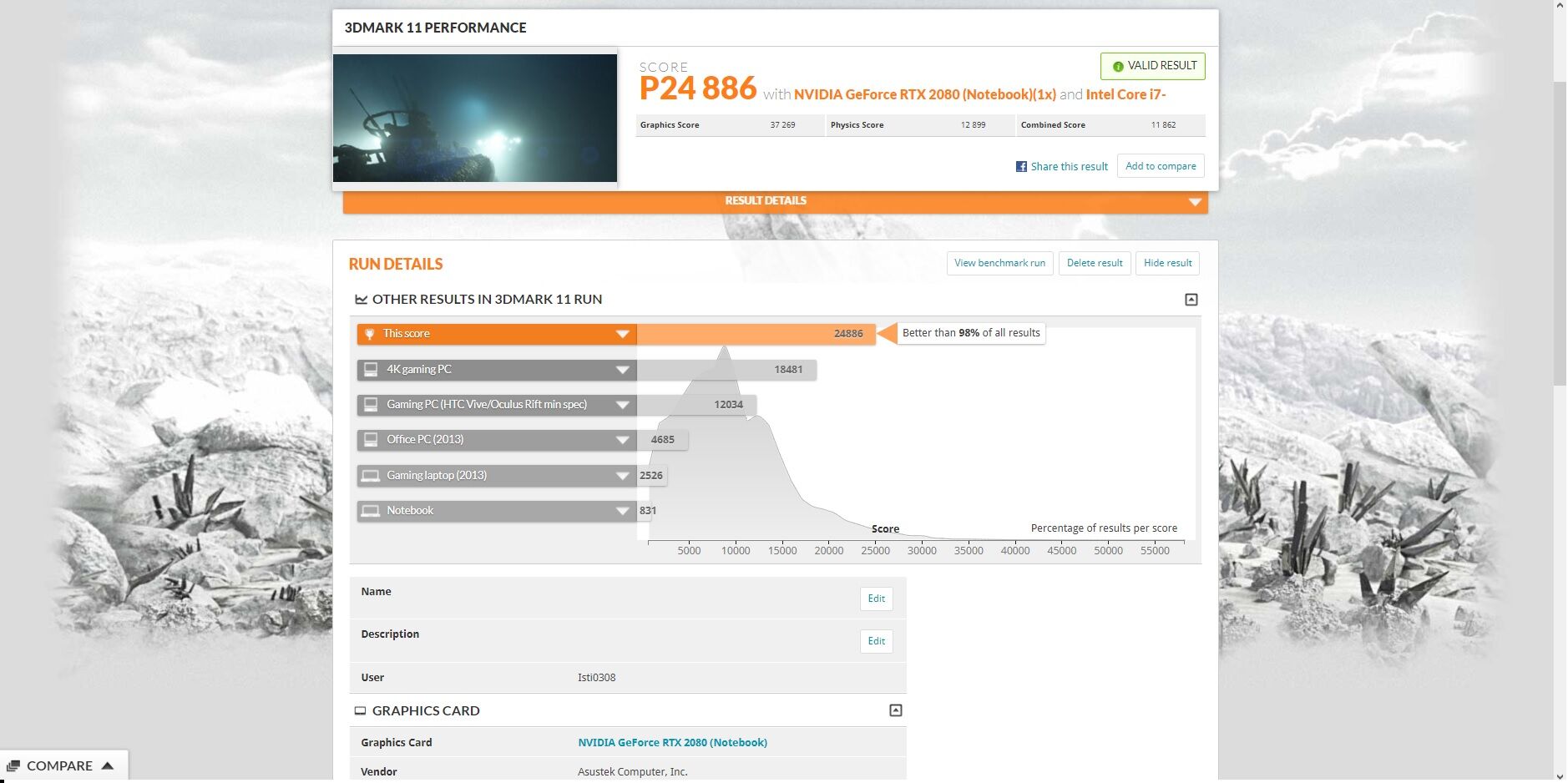Click Add to compare button
This screenshot has width=1568, height=783.
[x=1161, y=166]
